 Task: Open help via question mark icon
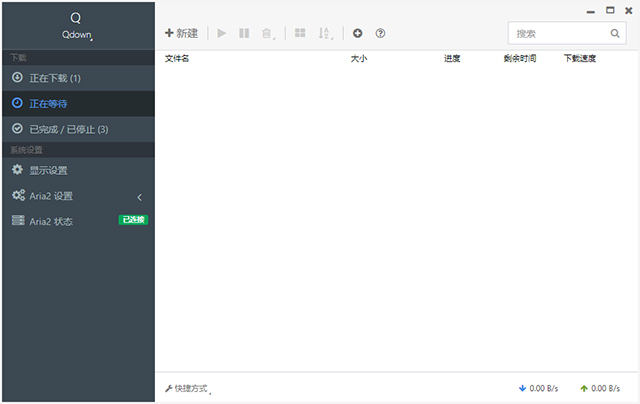point(380,33)
